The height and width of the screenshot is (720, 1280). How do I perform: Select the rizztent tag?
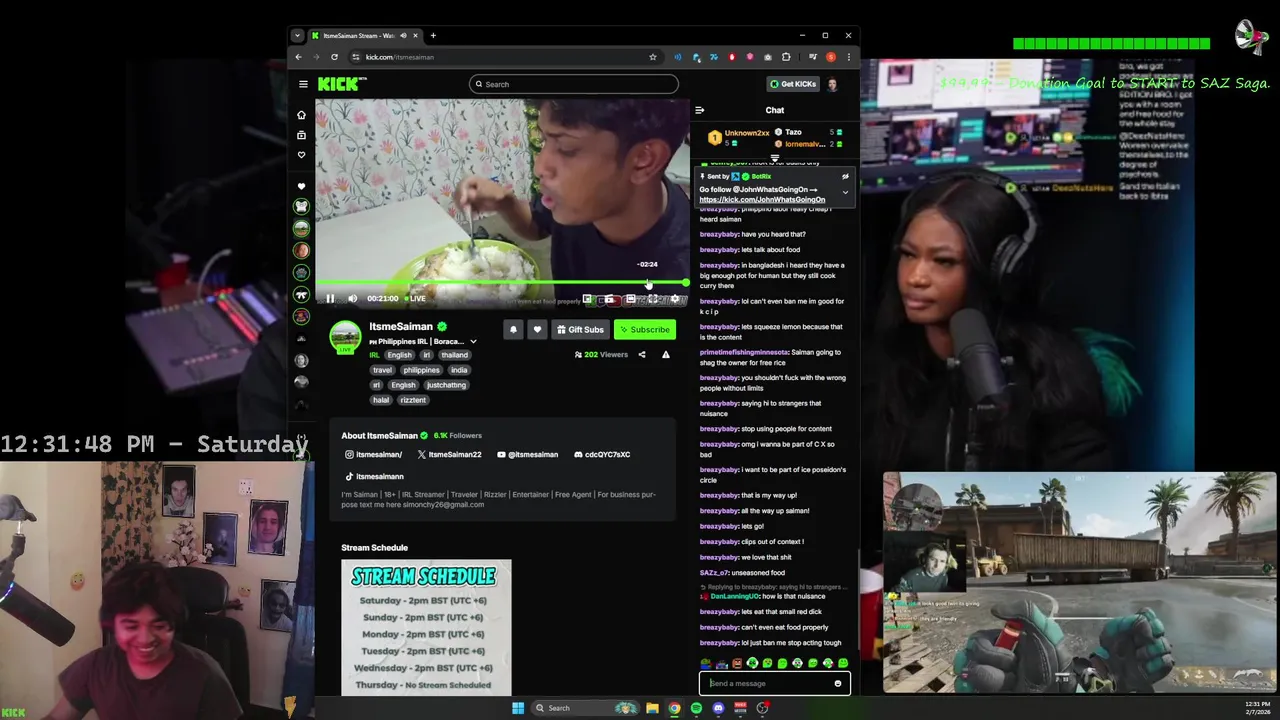(413, 400)
